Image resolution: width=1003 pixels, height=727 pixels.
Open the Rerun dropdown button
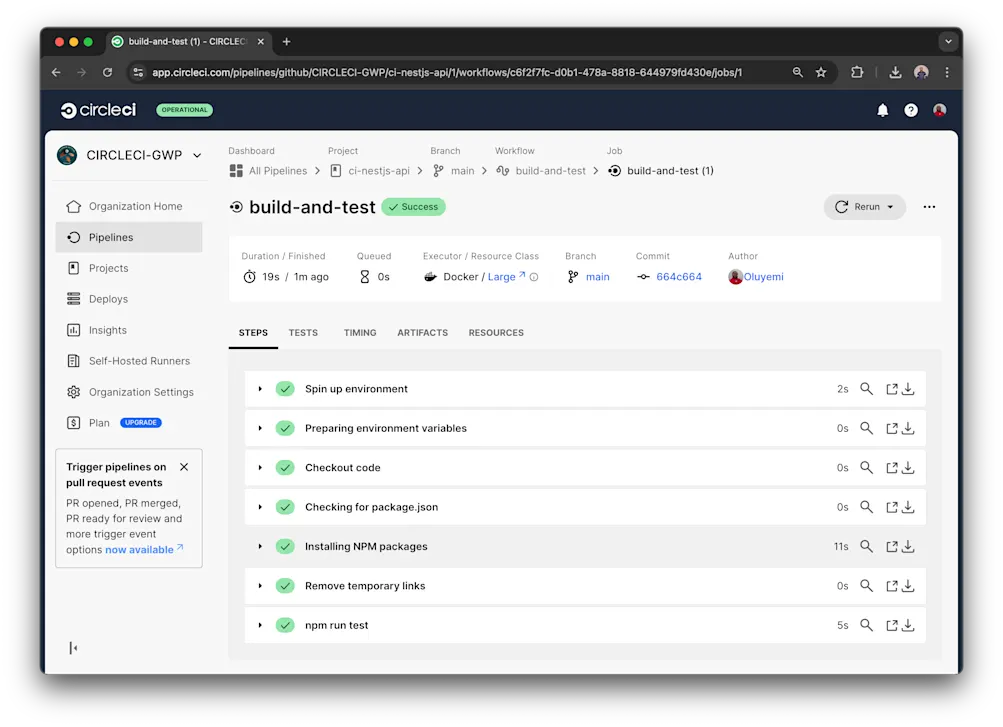point(864,207)
